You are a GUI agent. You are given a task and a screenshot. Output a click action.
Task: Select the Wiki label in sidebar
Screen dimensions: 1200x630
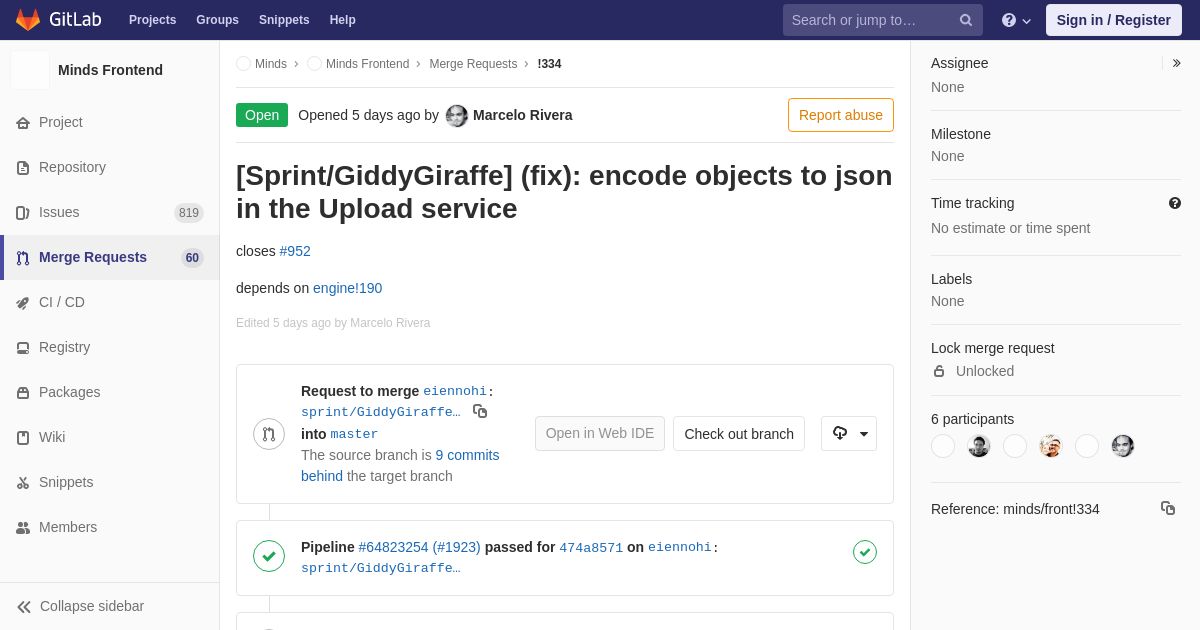click(52, 437)
